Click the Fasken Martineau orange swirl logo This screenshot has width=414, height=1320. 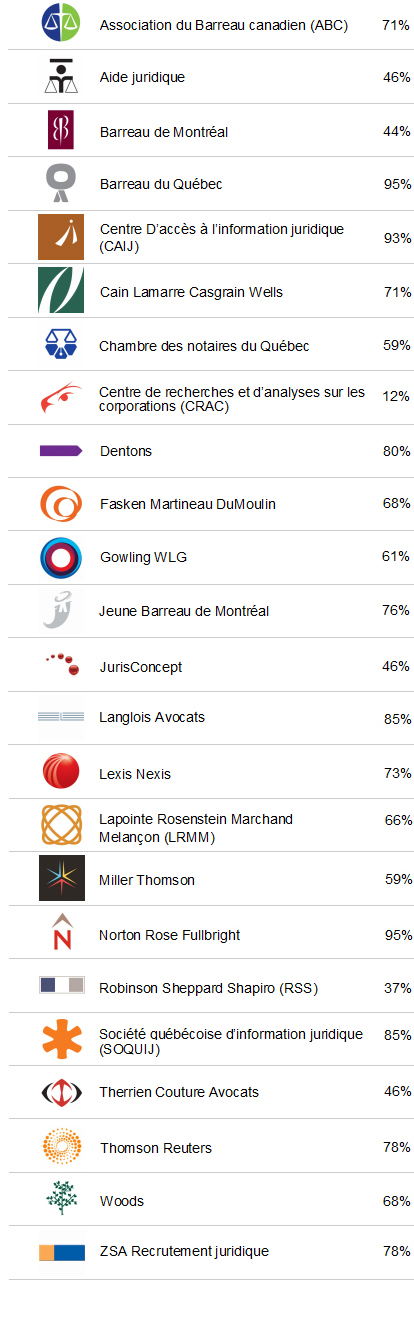[x=61, y=503]
